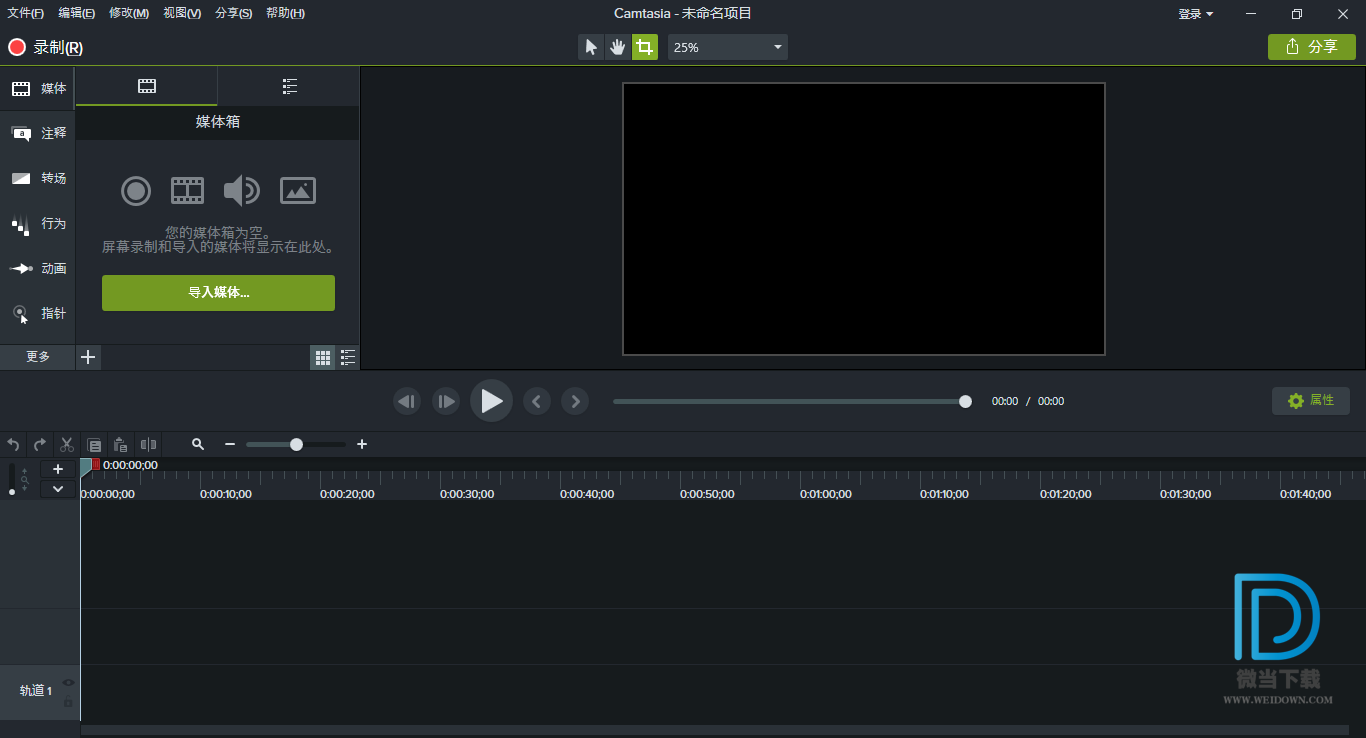The image size is (1366, 738).
Task: Click the 导入媒体... import button
Action: [x=218, y=293]
